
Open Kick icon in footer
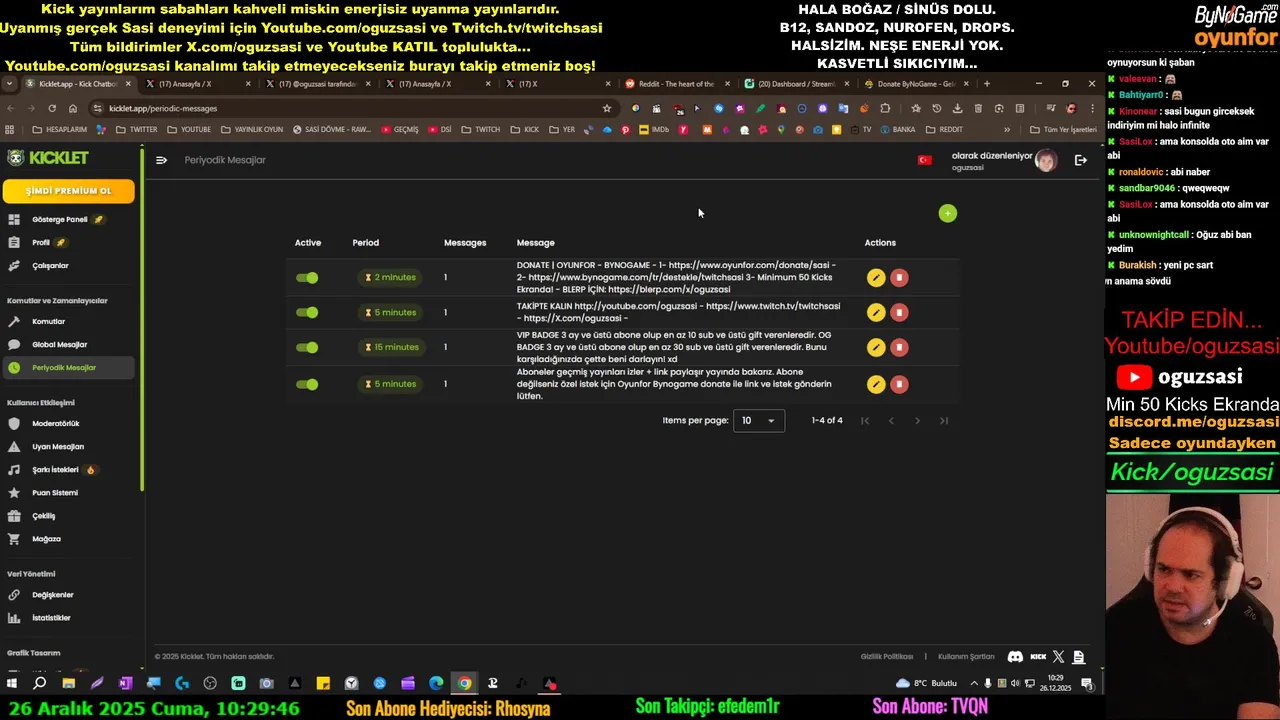pyautogui.click(x=1038, y=657)
